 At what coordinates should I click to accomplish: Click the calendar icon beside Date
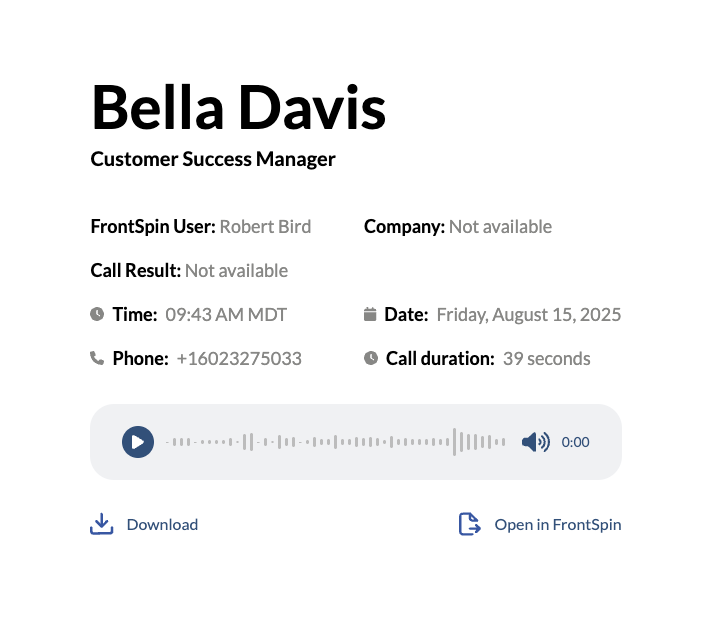click(370, 314)
